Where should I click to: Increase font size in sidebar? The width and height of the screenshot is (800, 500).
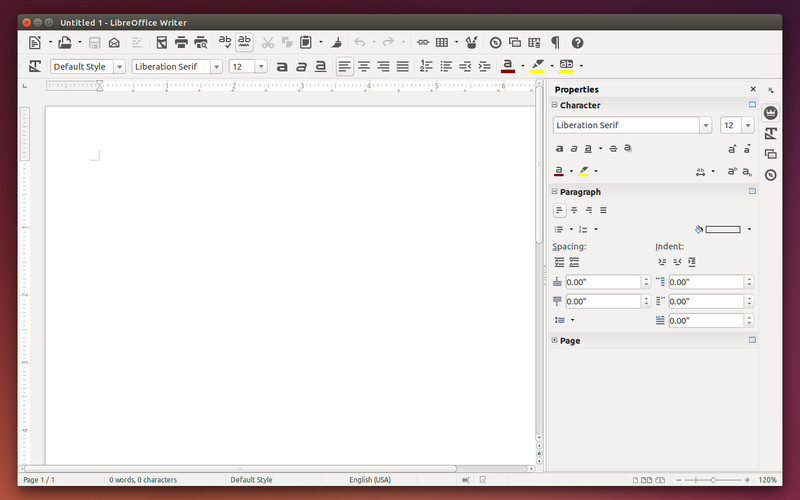(x=732, y=149)
